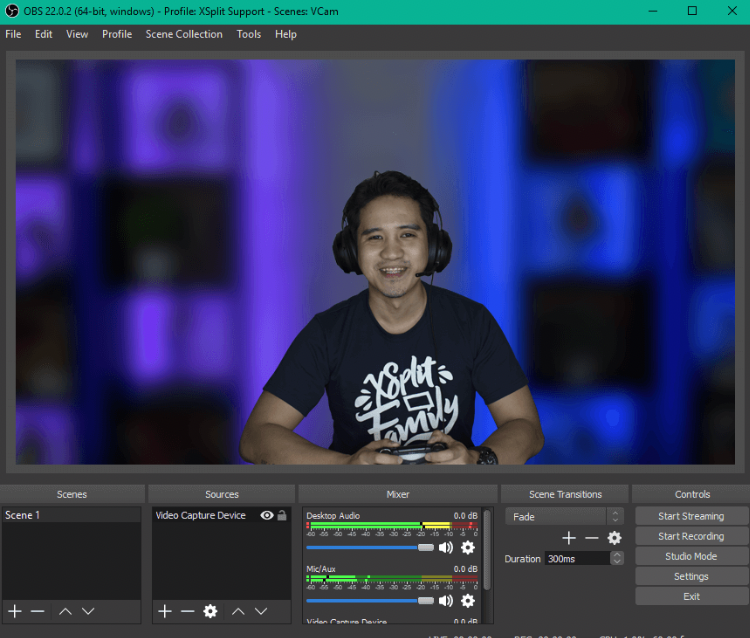Move scene down in Scenes list
Viewport: 750px width, 638px height.
click(88, 611)
